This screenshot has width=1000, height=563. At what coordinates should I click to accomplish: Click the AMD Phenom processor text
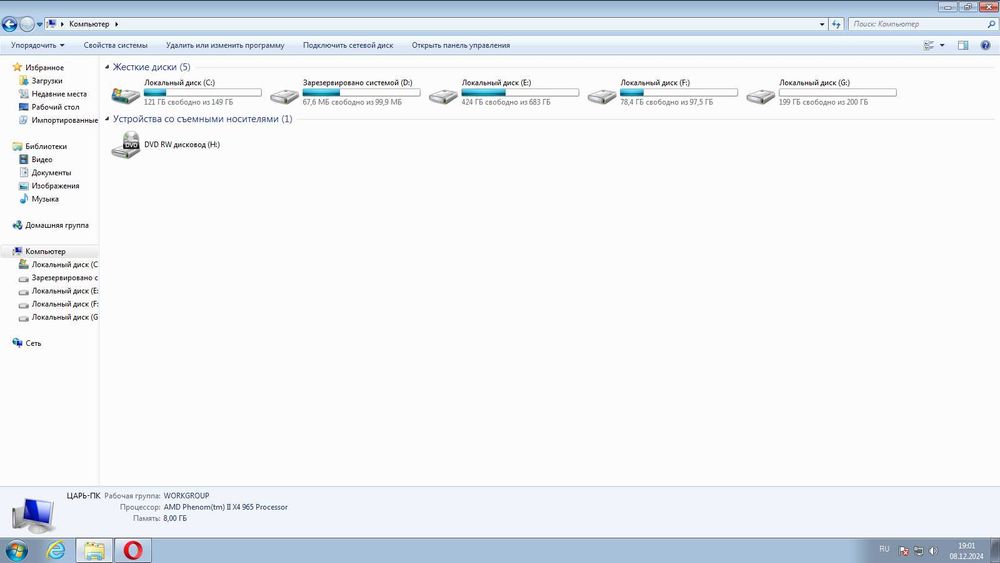[x=226, y=507]
